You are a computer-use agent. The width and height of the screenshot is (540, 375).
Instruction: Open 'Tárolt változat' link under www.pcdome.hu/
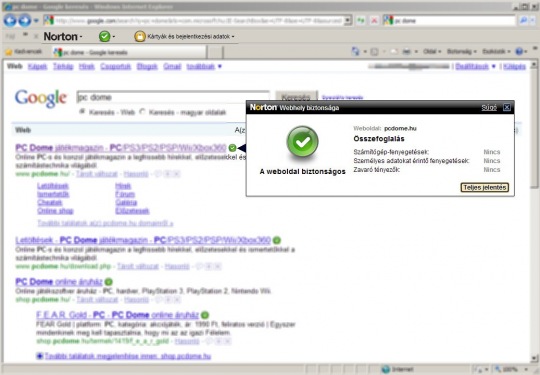point(97,174)
